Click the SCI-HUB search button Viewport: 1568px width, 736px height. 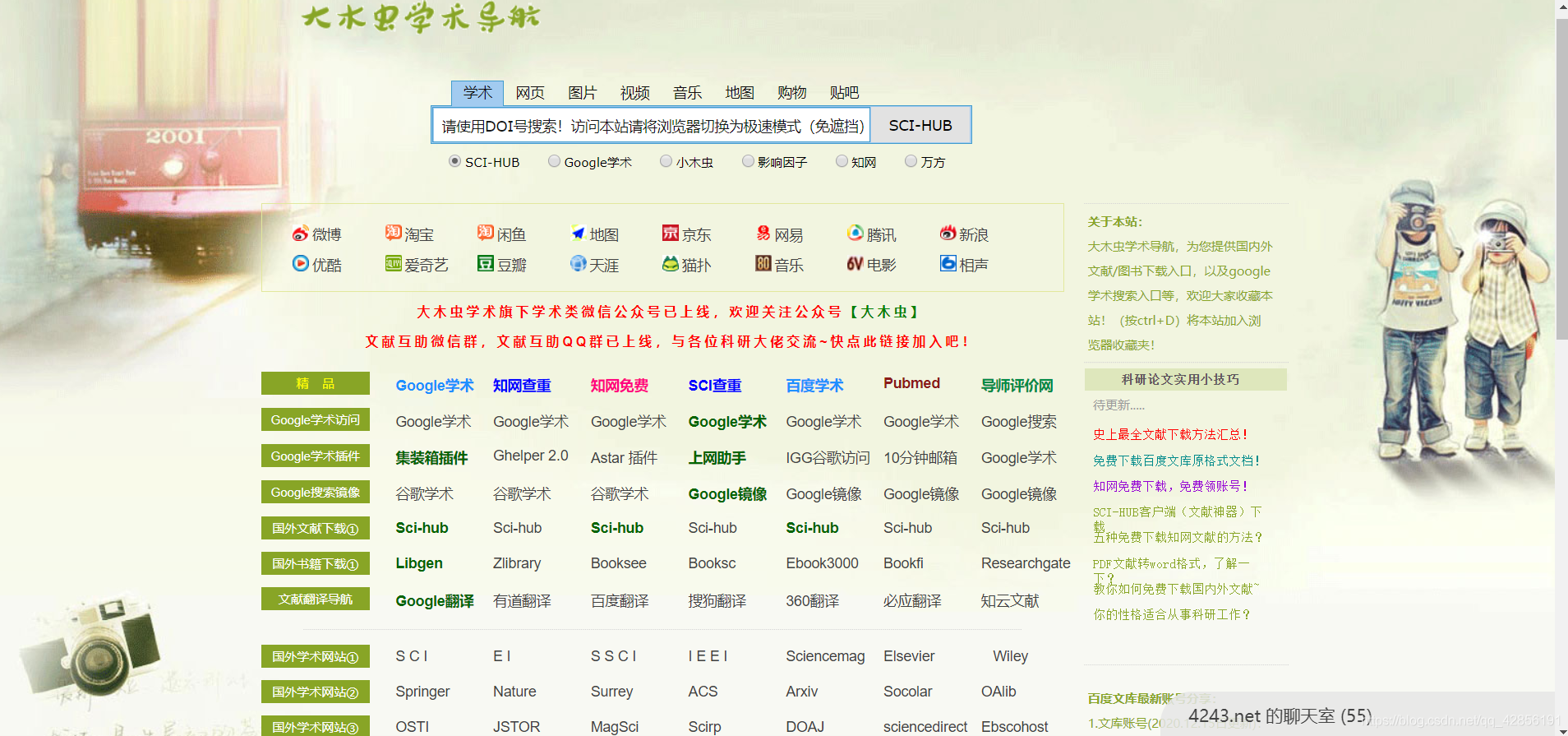(920, 125)
